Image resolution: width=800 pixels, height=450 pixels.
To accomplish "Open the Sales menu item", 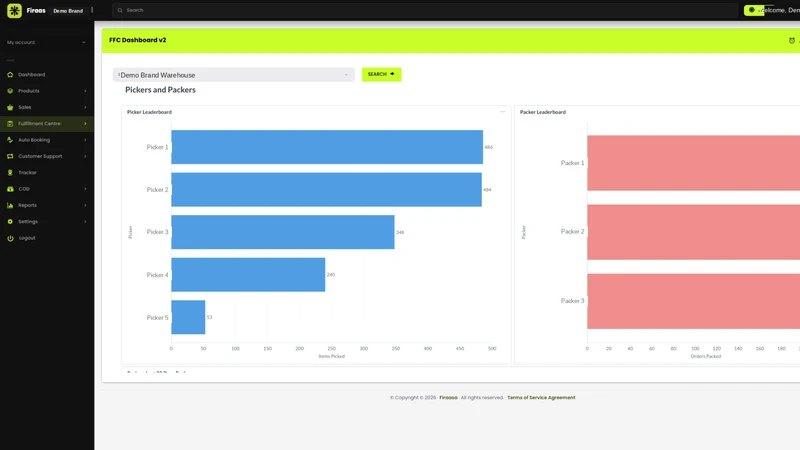I will 47,107.
